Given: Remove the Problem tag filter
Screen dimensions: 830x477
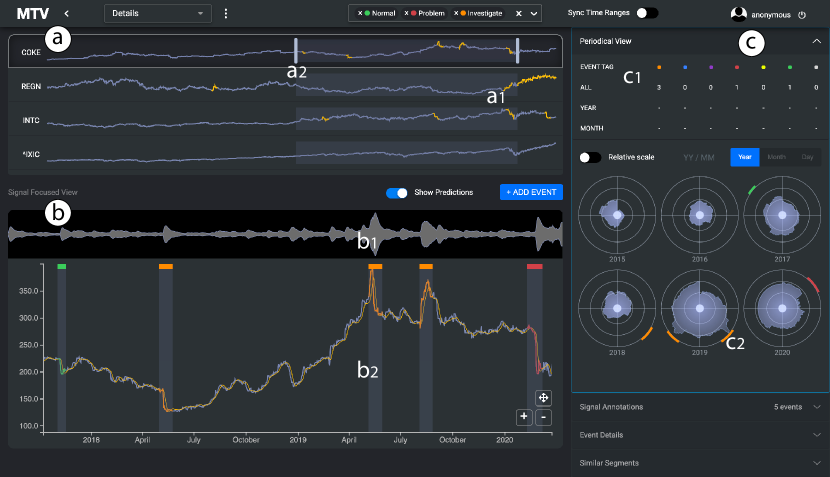Looking at the screenshot, I should pyautogui.click(x=405, y=14).
